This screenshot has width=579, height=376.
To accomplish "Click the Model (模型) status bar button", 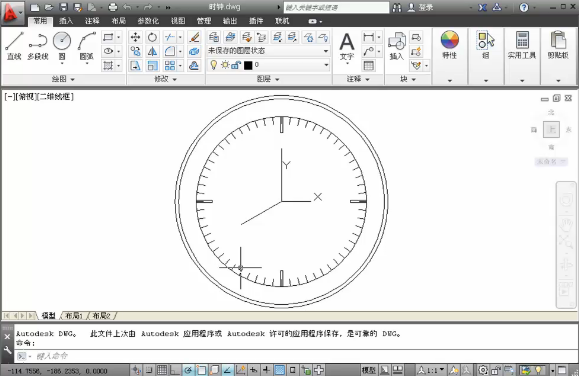I will click(x=369, y=370).
